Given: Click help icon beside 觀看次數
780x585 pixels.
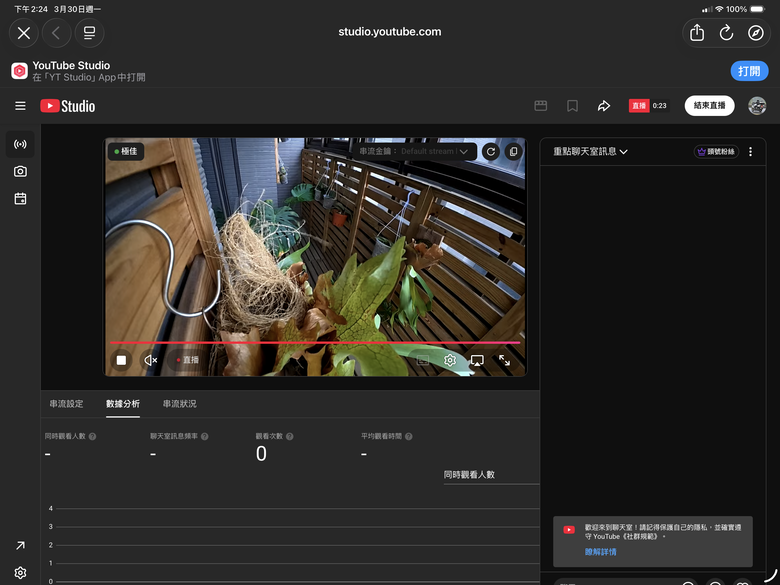Looking at the screenshot, I should click(x=290, y=437).
